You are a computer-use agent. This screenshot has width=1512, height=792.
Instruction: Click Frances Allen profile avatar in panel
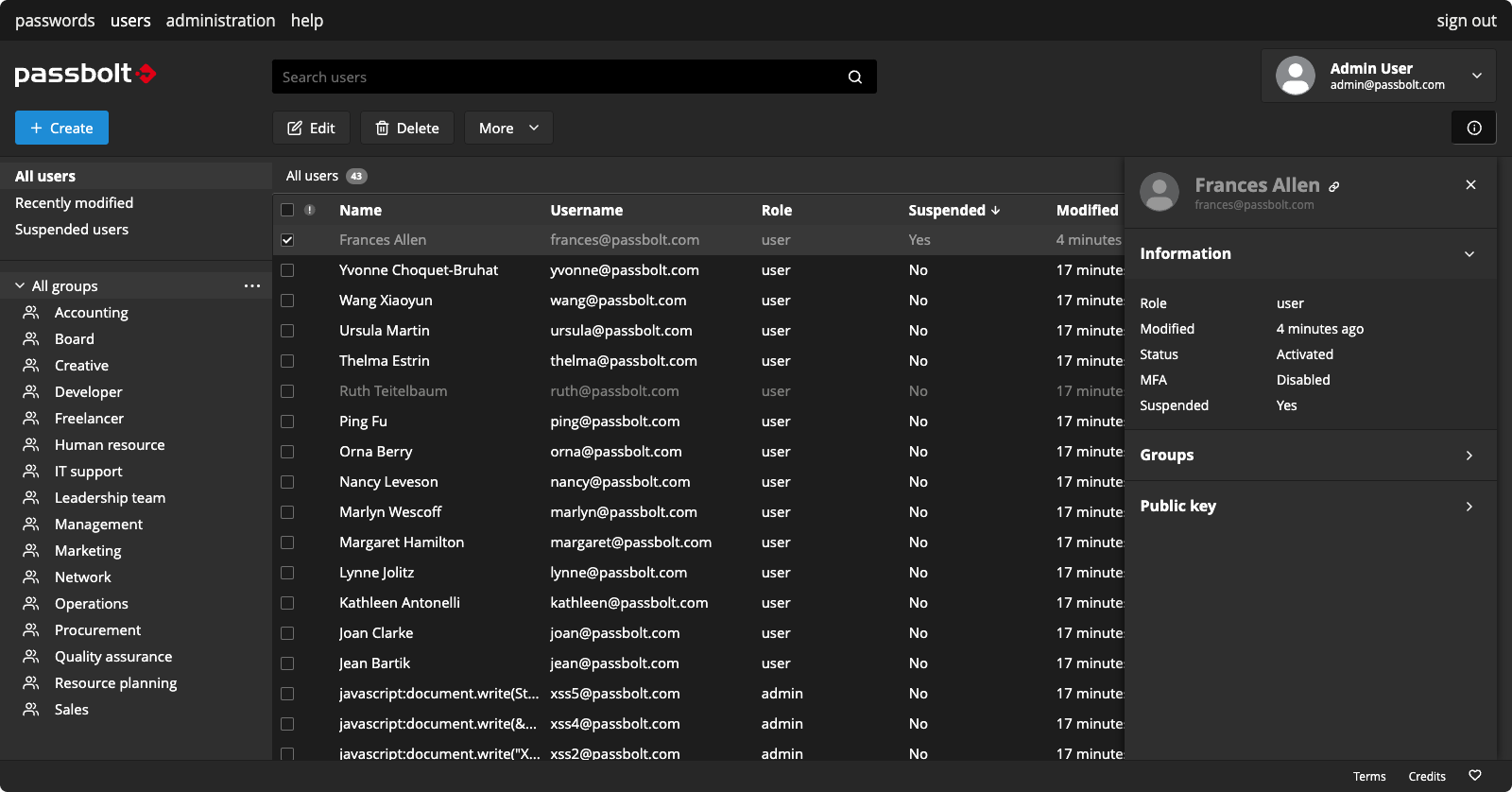point(1160,192)
